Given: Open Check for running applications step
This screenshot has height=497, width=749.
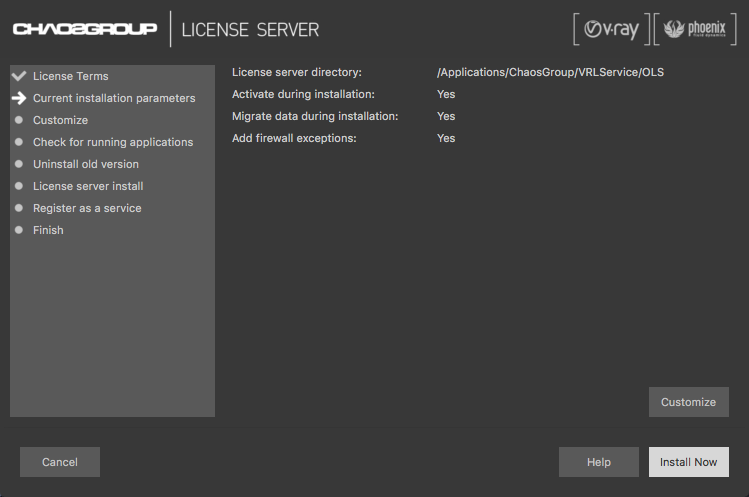Looking at the screenshot, I should (x=112, y=142).
